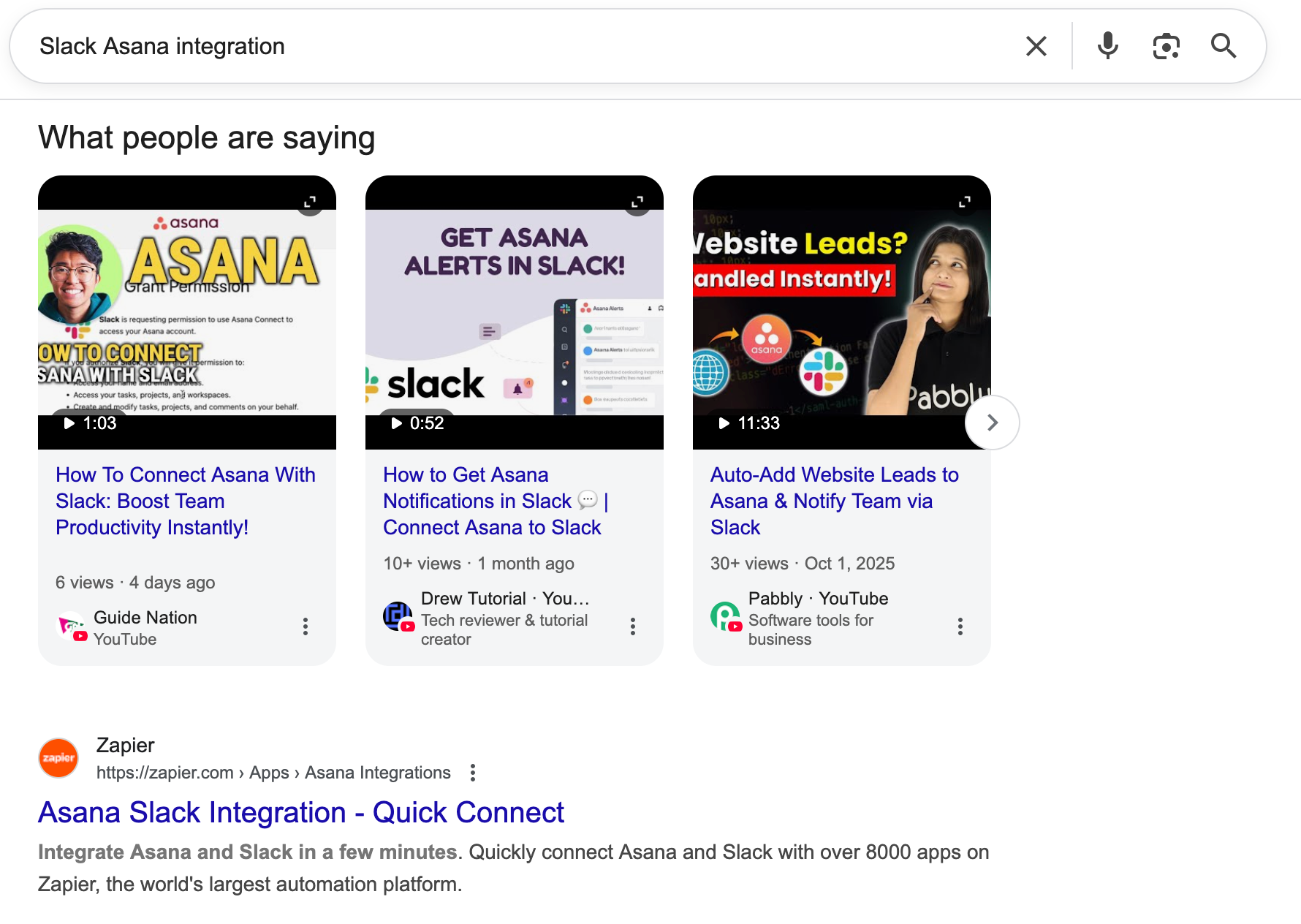Image resolution: width=1301 pixels, height=924 pixels.
Task: Open the Website Leads Handled Instantly thumbnail
Action: [842, 312]
